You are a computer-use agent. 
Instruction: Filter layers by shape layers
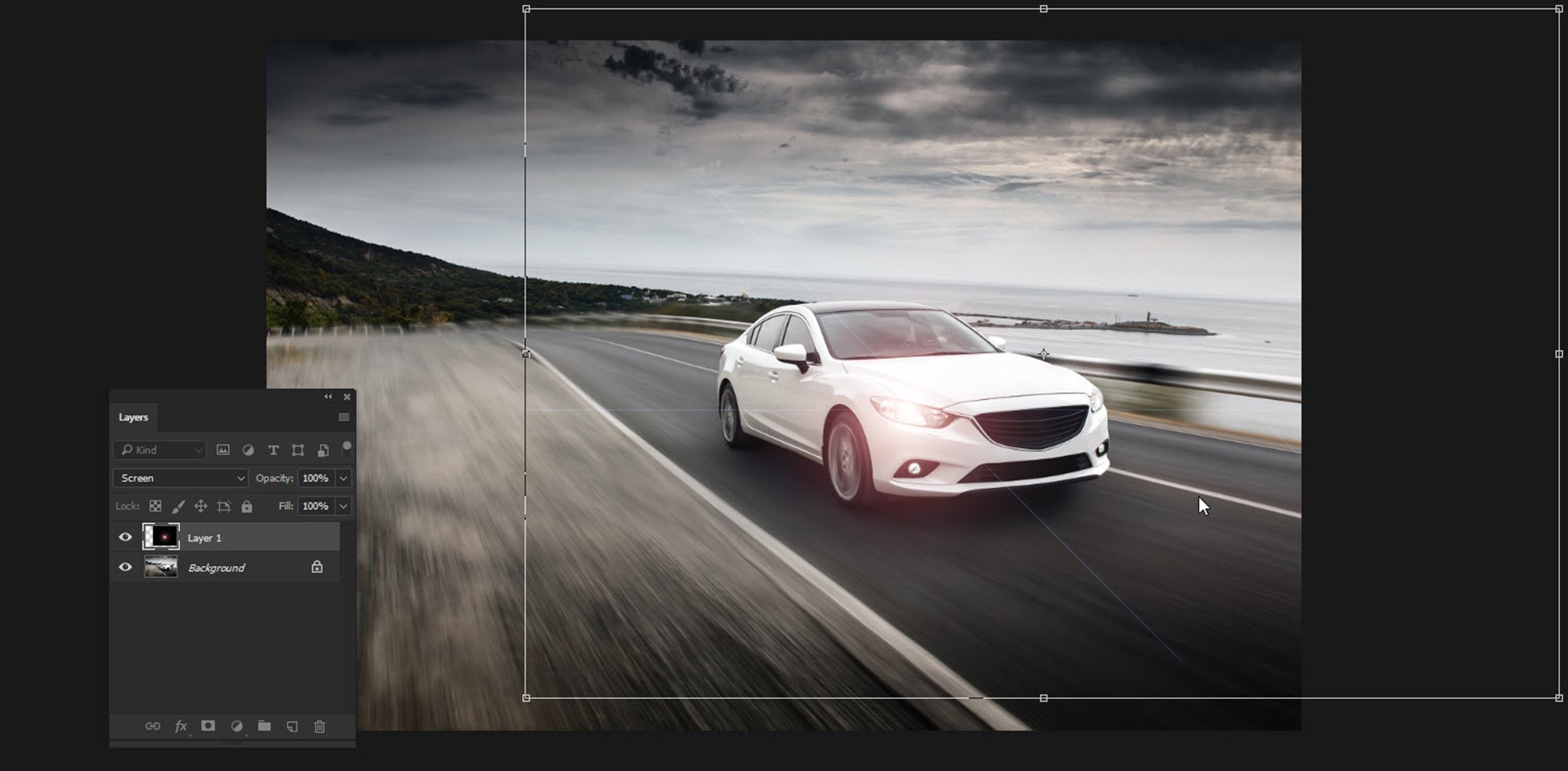pyautogui.click(x=298, y=450)
